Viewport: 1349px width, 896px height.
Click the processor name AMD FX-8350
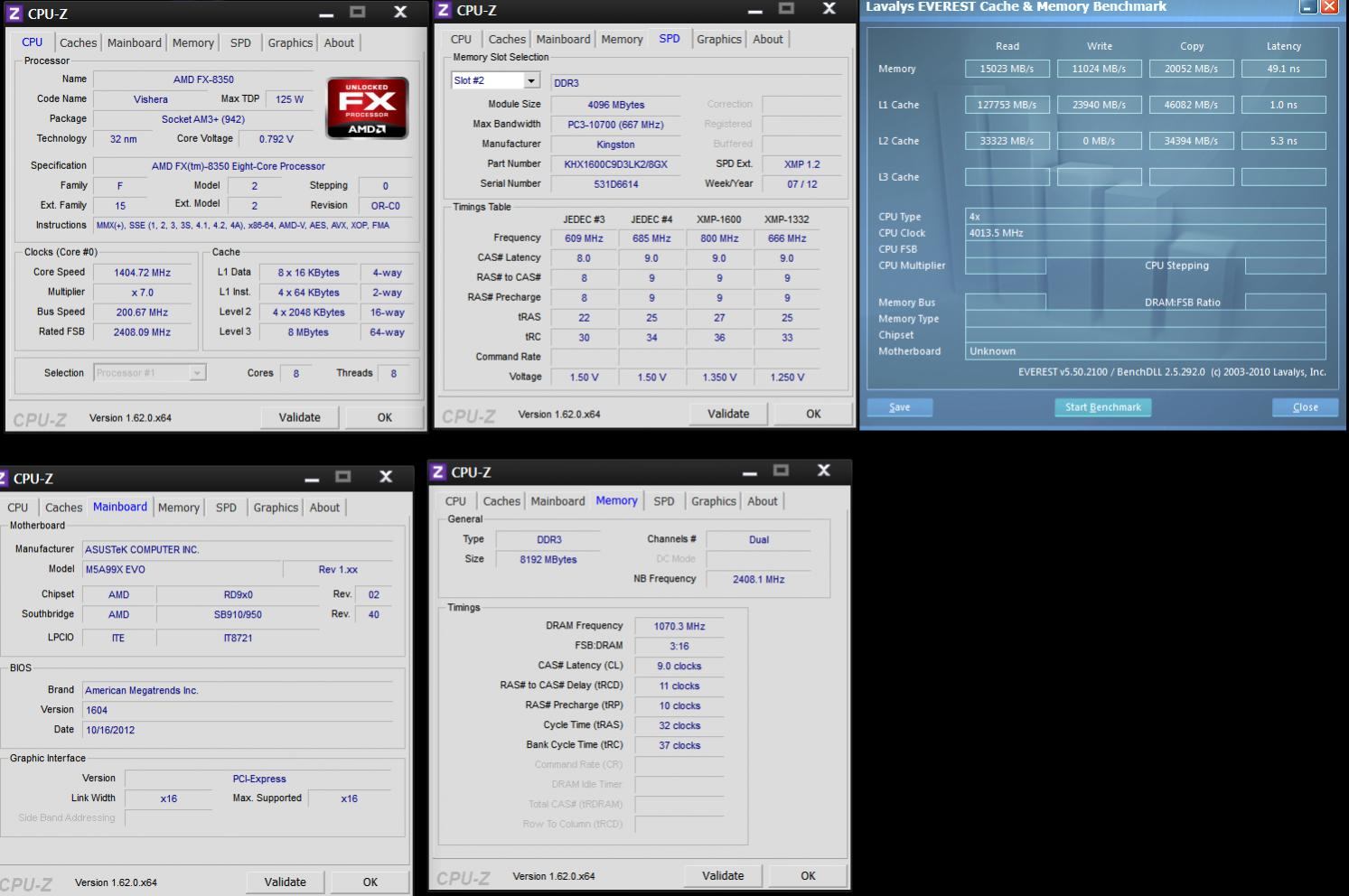click(203, 79)
